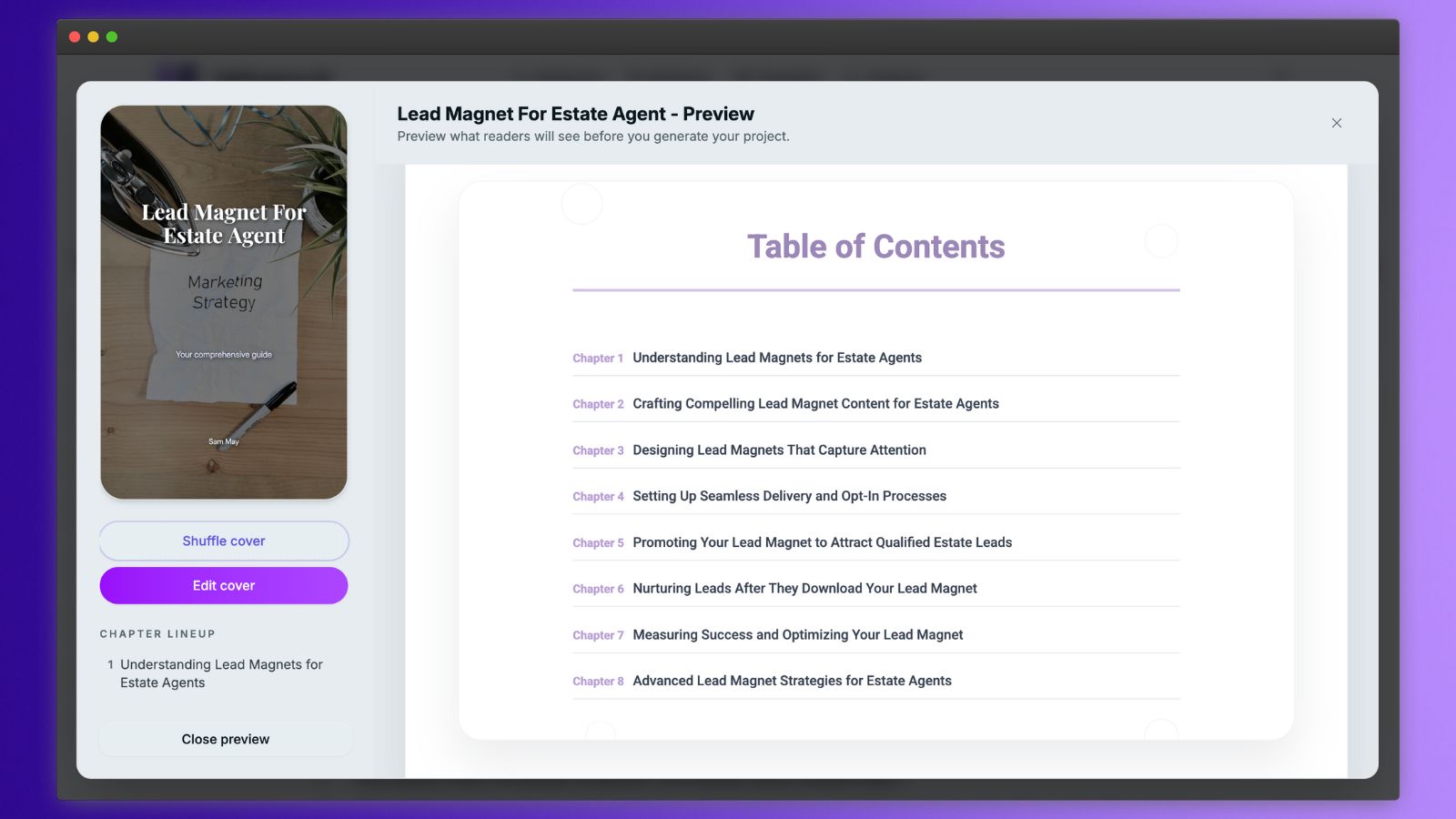Open Chapter 7 Measuring Success and Optimizing
The width and height of the screenshot is (1456, 819).
(x=797, y=634)
